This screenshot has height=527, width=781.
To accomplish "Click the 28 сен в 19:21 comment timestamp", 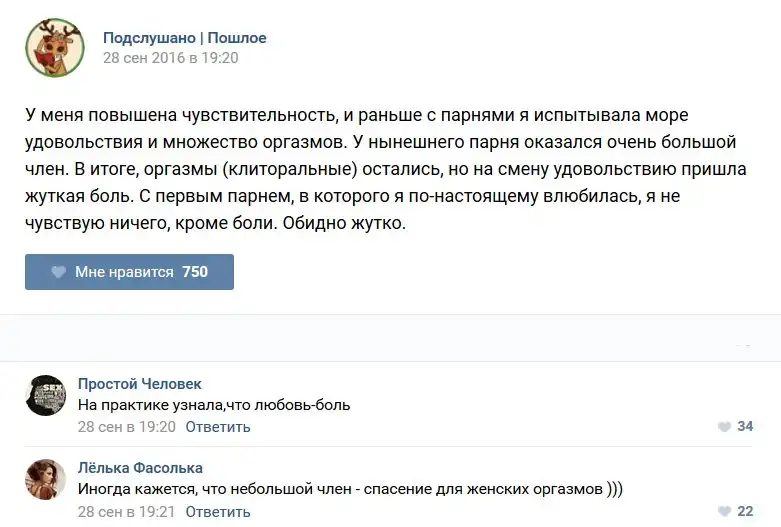I will [127, 511].
